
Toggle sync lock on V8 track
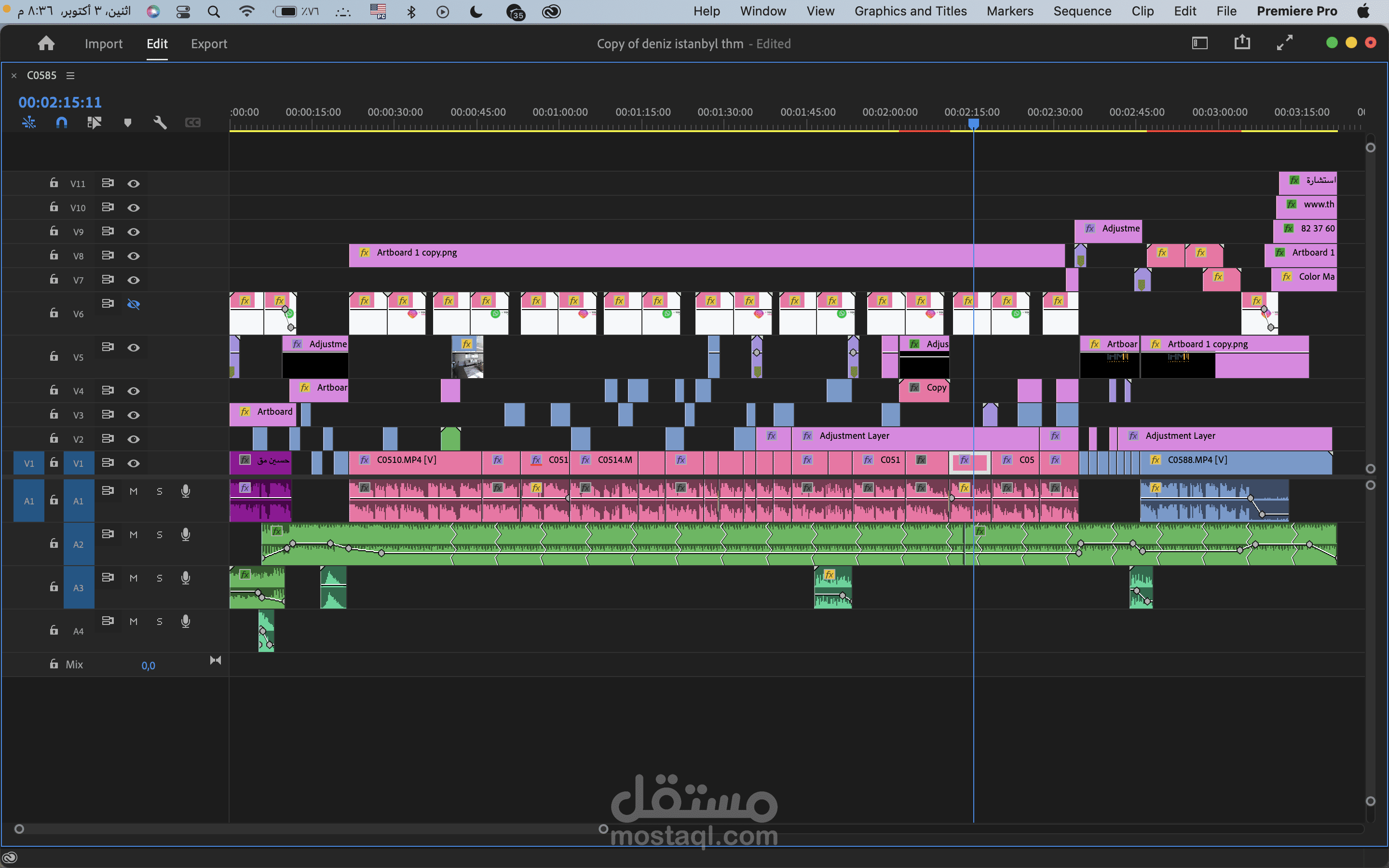tap(108, 256)
